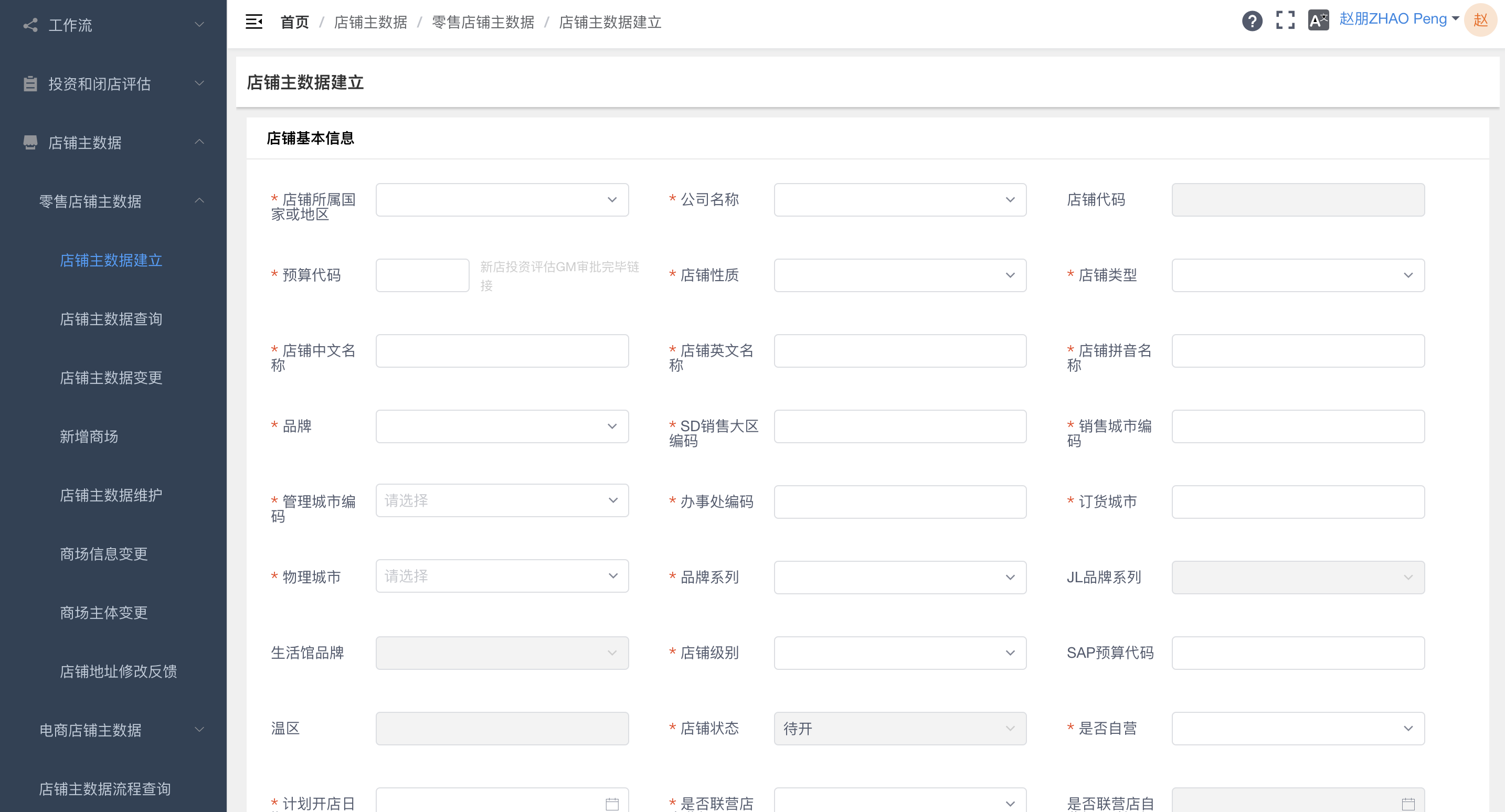The image size is (1505, 812).
Task: Click the 生活馆品牌 dropdown
Action: pos(502,653)
